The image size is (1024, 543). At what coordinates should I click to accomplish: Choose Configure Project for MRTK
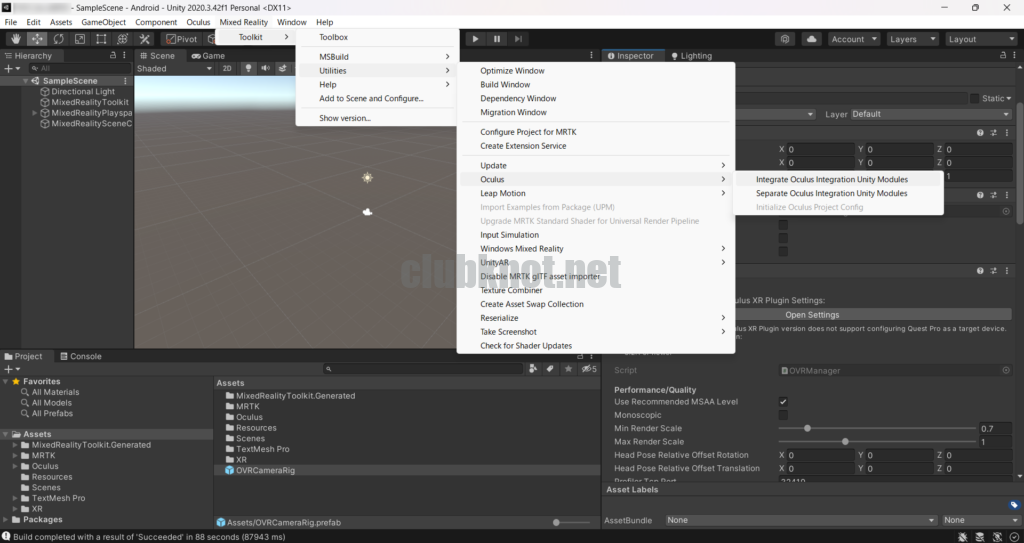tap(528, 132)
